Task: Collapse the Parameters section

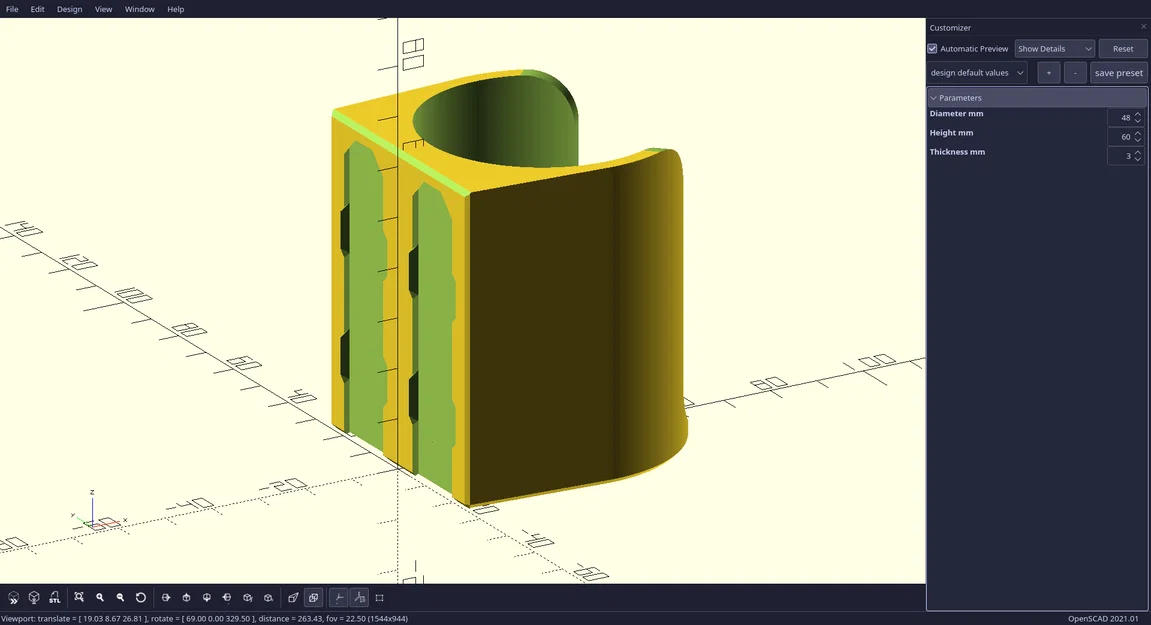Action: tap(1036, 98)
